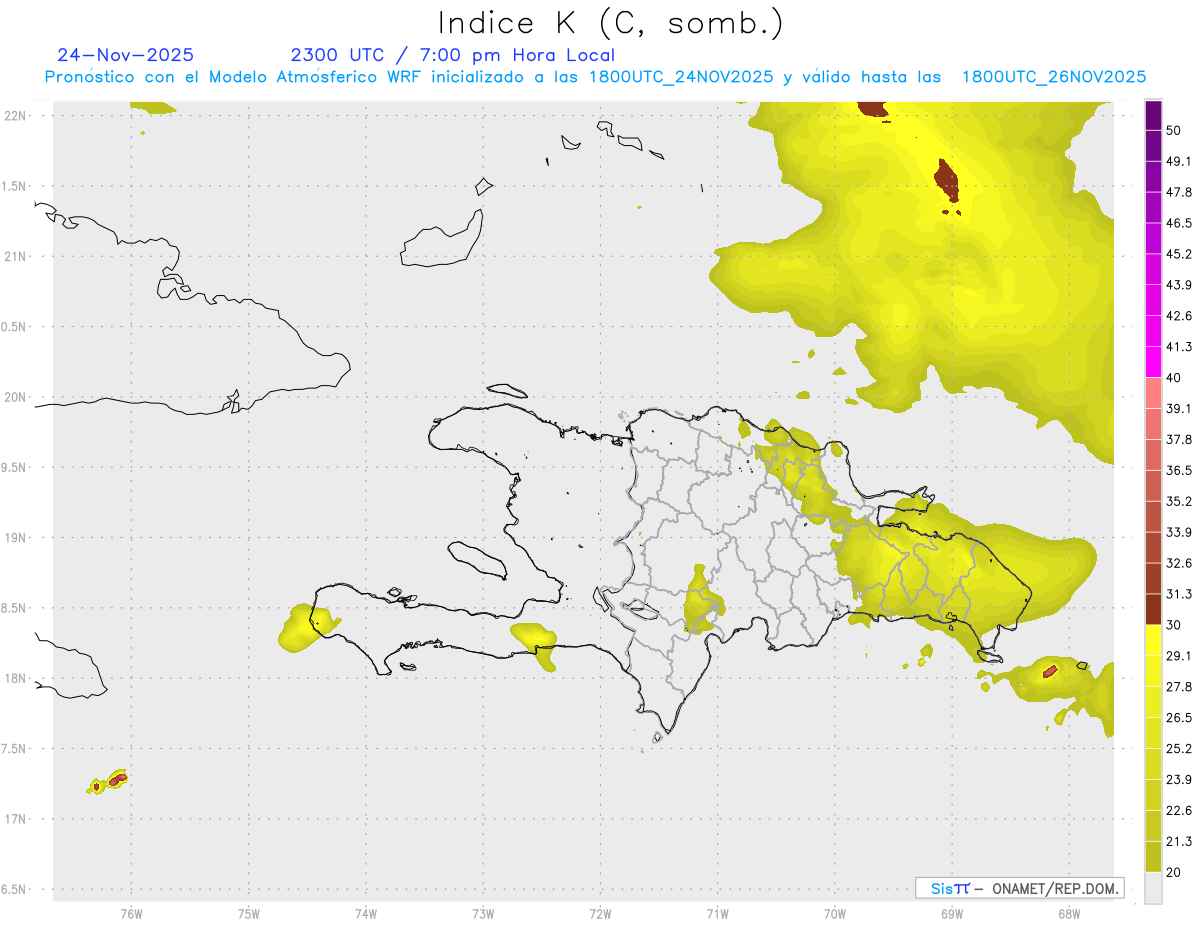Click the color bar value "22.6"
This screenshot has width=1200, height=927.
click(1179, 811)
